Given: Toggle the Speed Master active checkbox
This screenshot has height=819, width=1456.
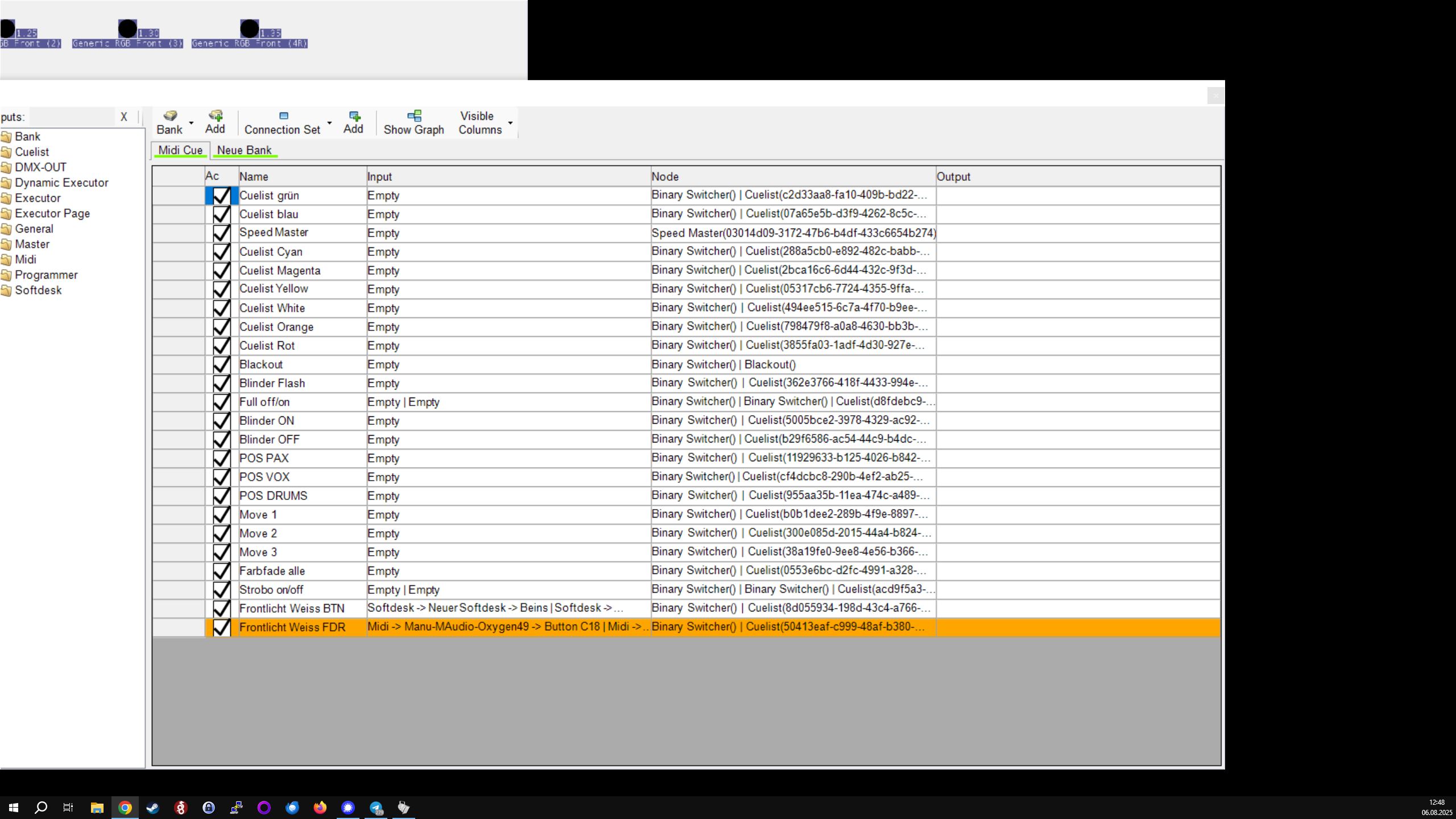Looking at the screenshot, I should 221,233.
